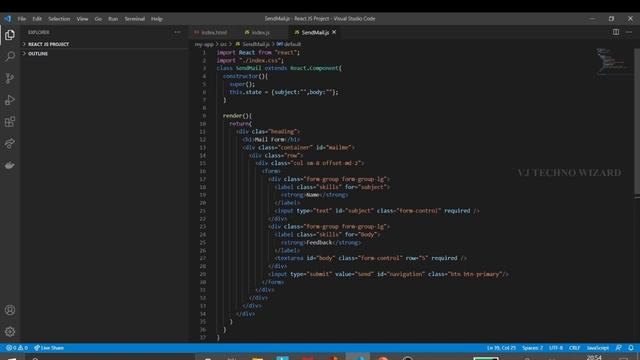The image size is (640, 360).
Task: Expand the REACT JS PROJECT folder
Action: (48, 44)
